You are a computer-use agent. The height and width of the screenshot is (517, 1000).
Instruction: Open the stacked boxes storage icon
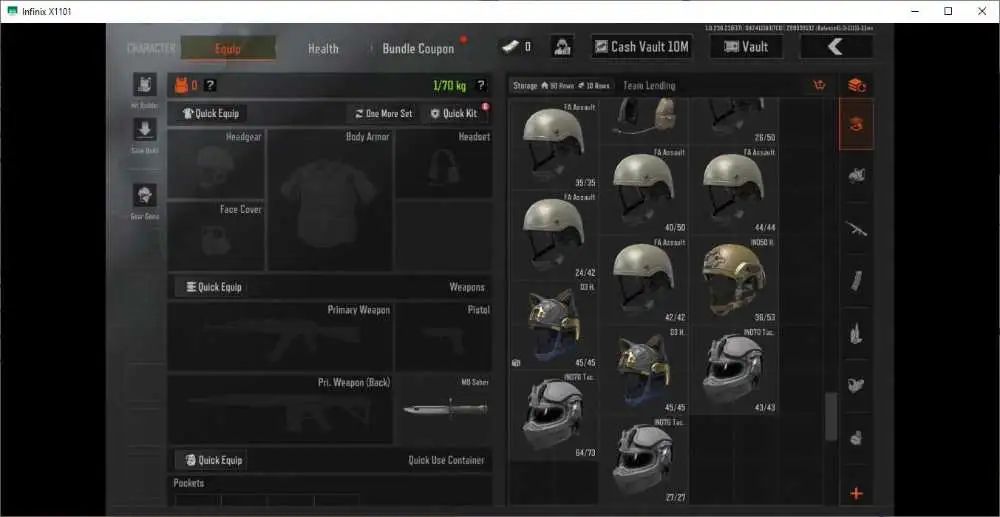[x=857, y=85]
